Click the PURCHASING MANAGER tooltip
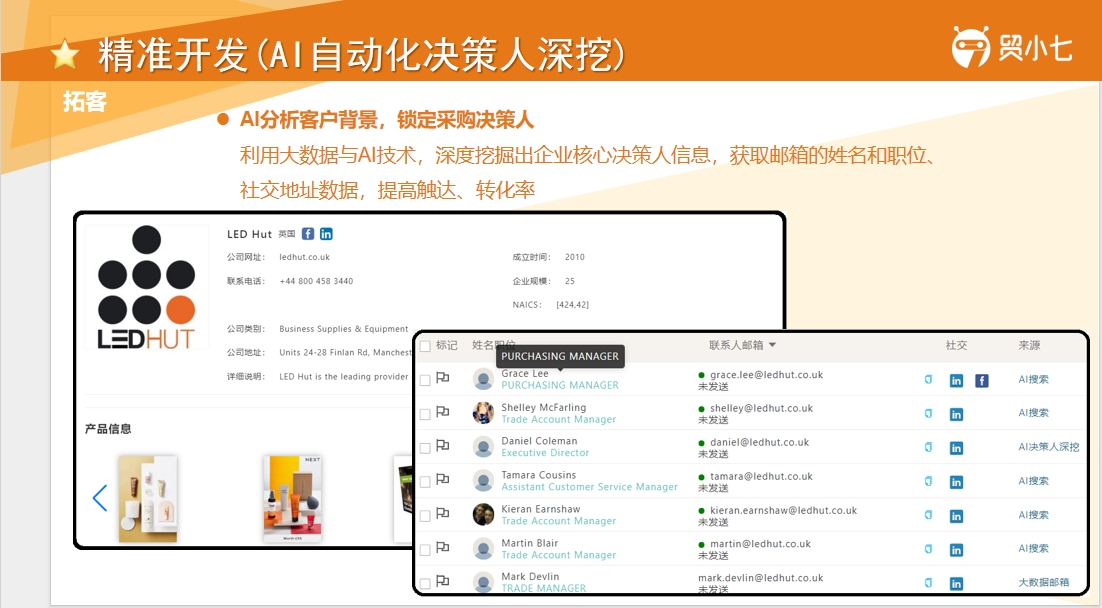Image resolution: width=1102 pixels, height=608 pixels. click(560, 356)
